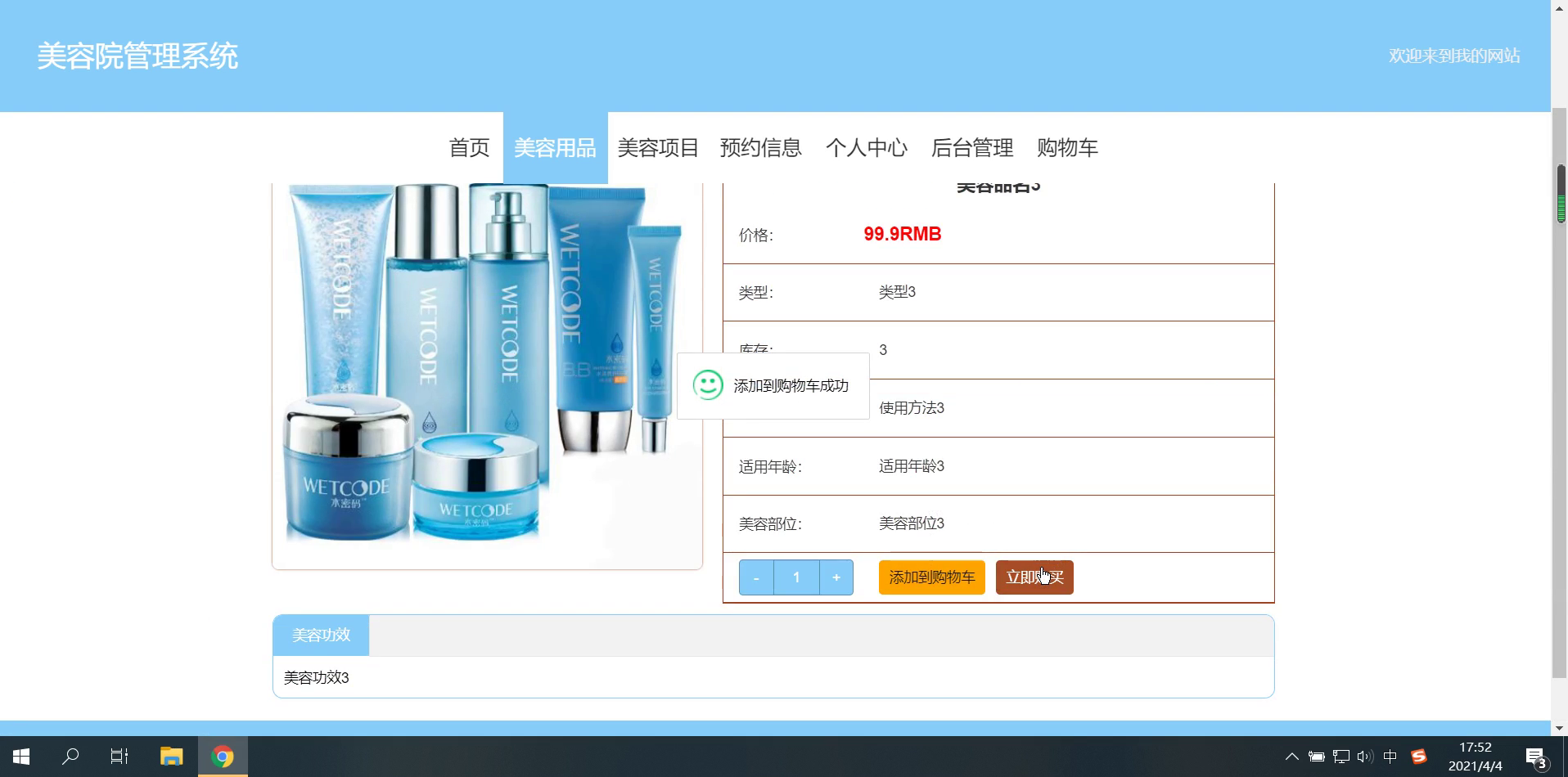Click the 适用年龄: label
1568x777 pixels.
click(x=770, y=467)
